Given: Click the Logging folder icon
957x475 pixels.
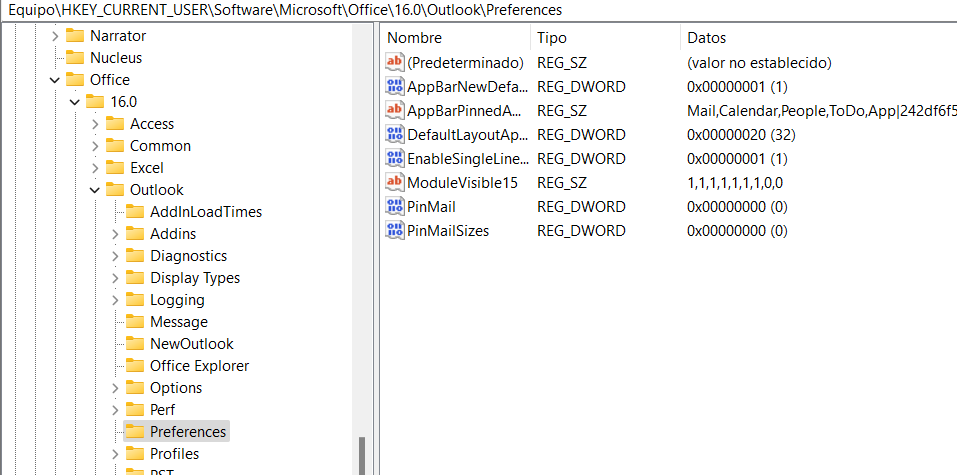Looking at the screenshot, I should coord(135,299).
